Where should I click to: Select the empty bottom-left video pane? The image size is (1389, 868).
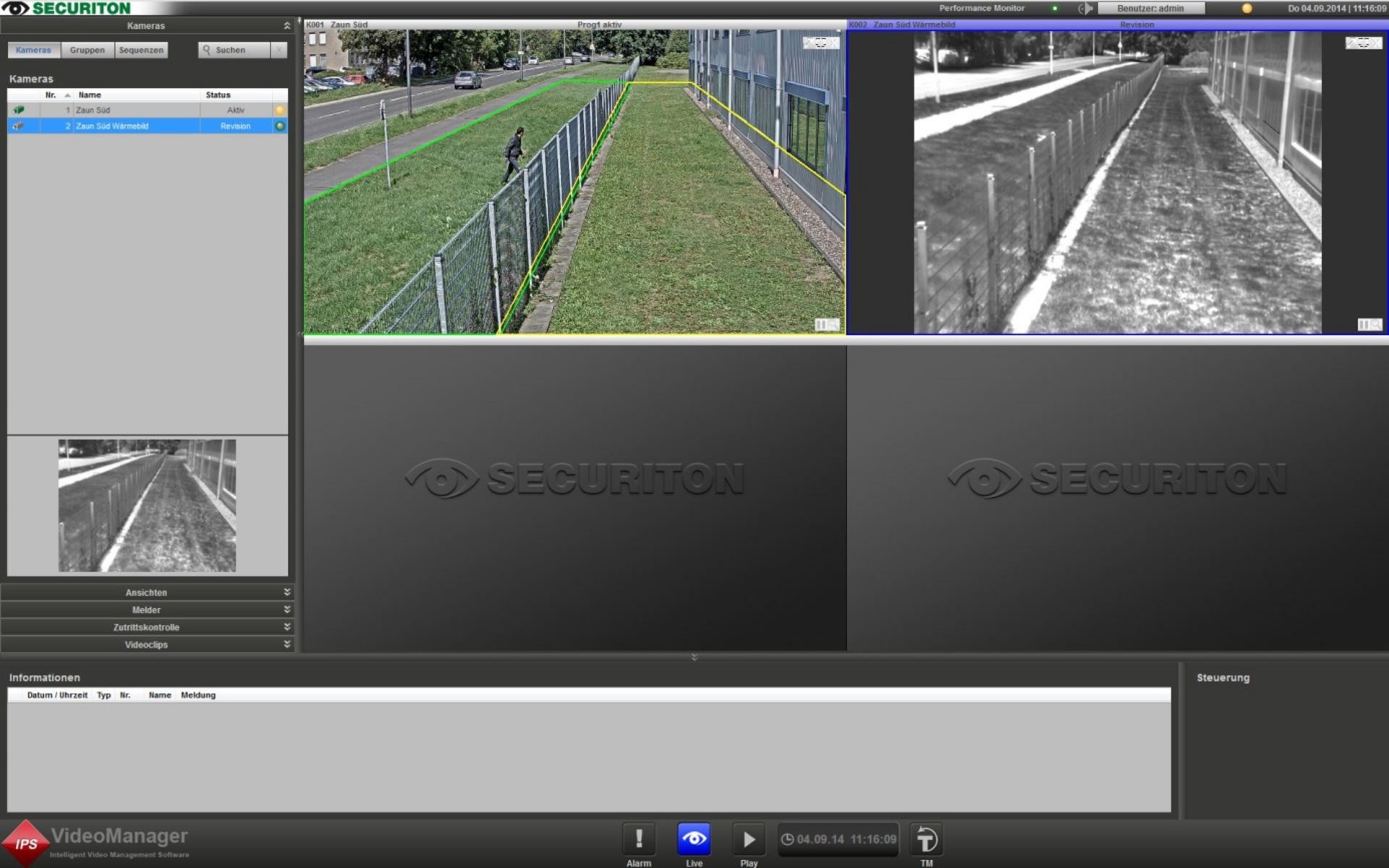tap(575, 498)
